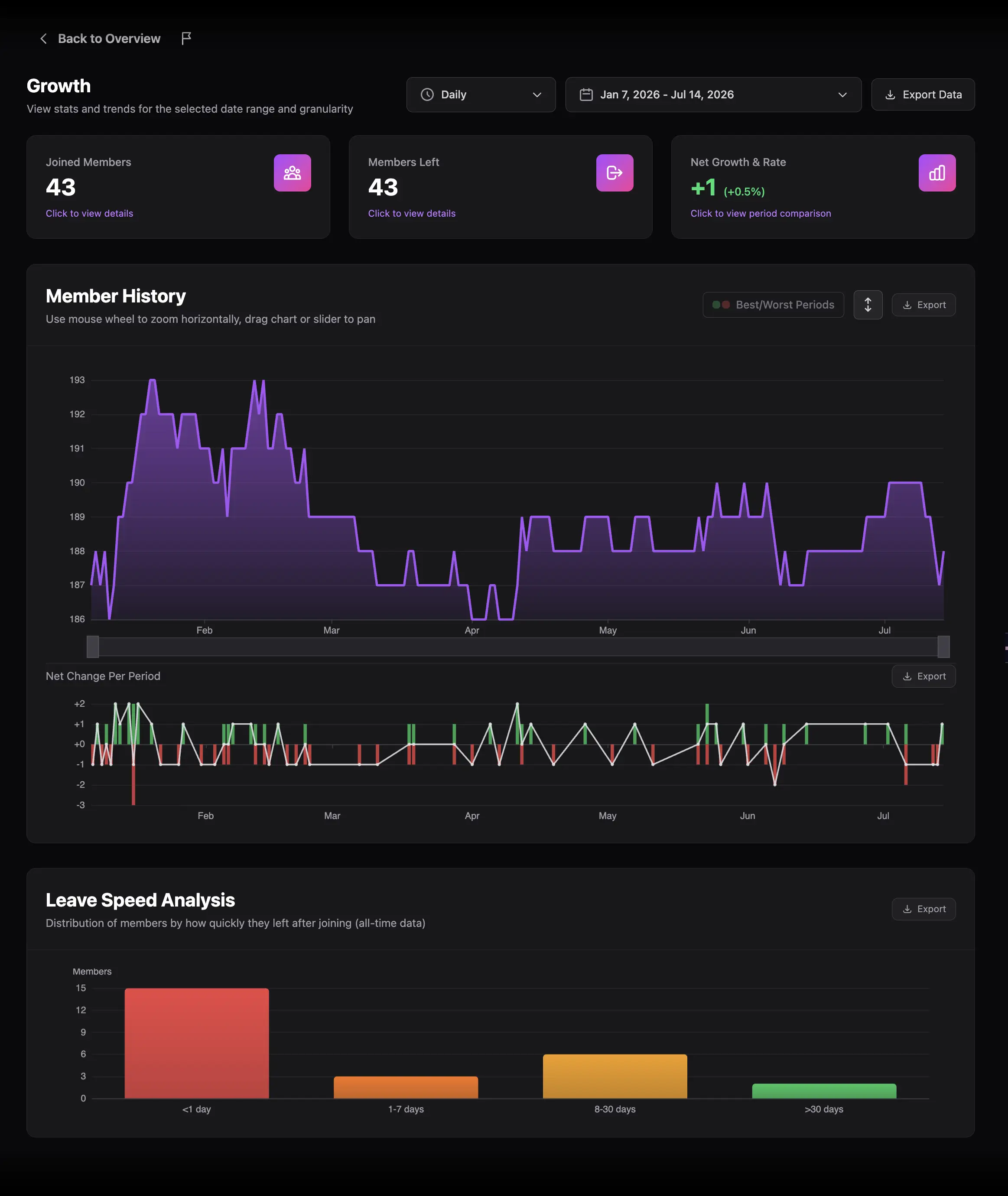Click the zoom slider track under Member History

coord(518,647)
